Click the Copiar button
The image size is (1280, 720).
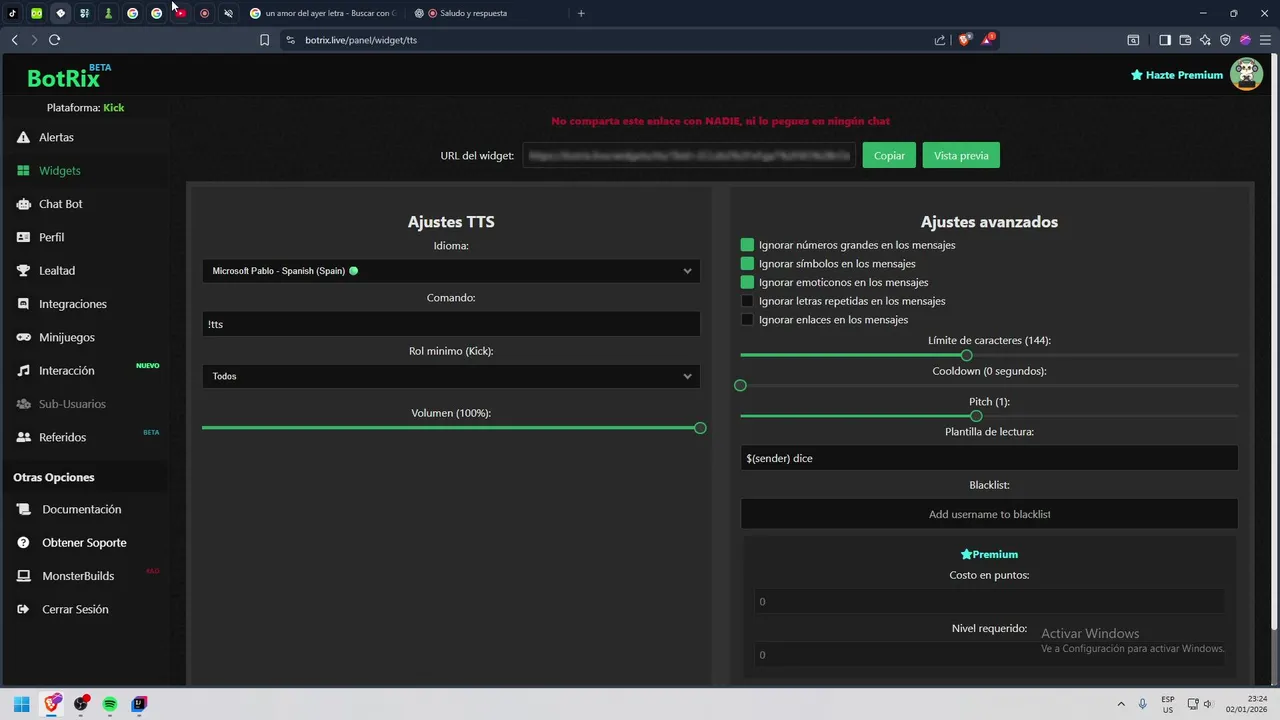pos(889,155)
